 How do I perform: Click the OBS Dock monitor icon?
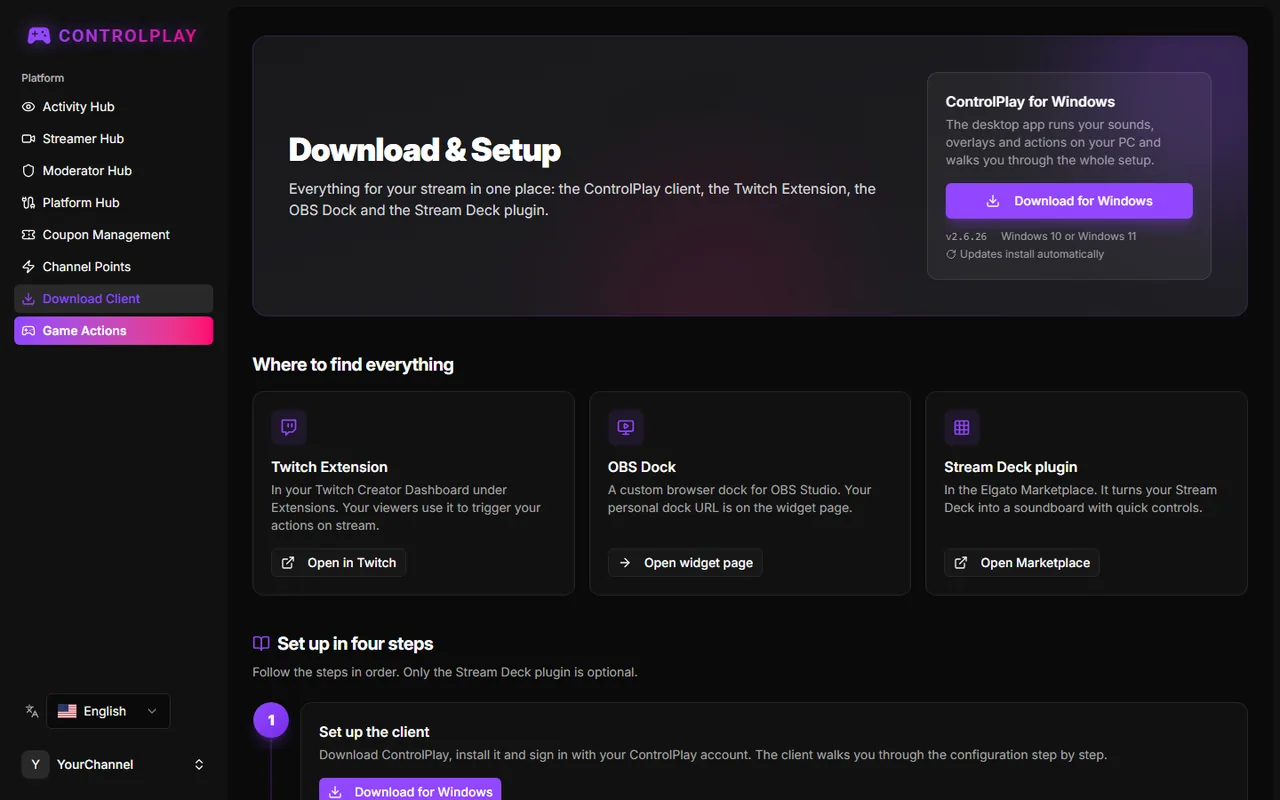click(x=626, y=427)
